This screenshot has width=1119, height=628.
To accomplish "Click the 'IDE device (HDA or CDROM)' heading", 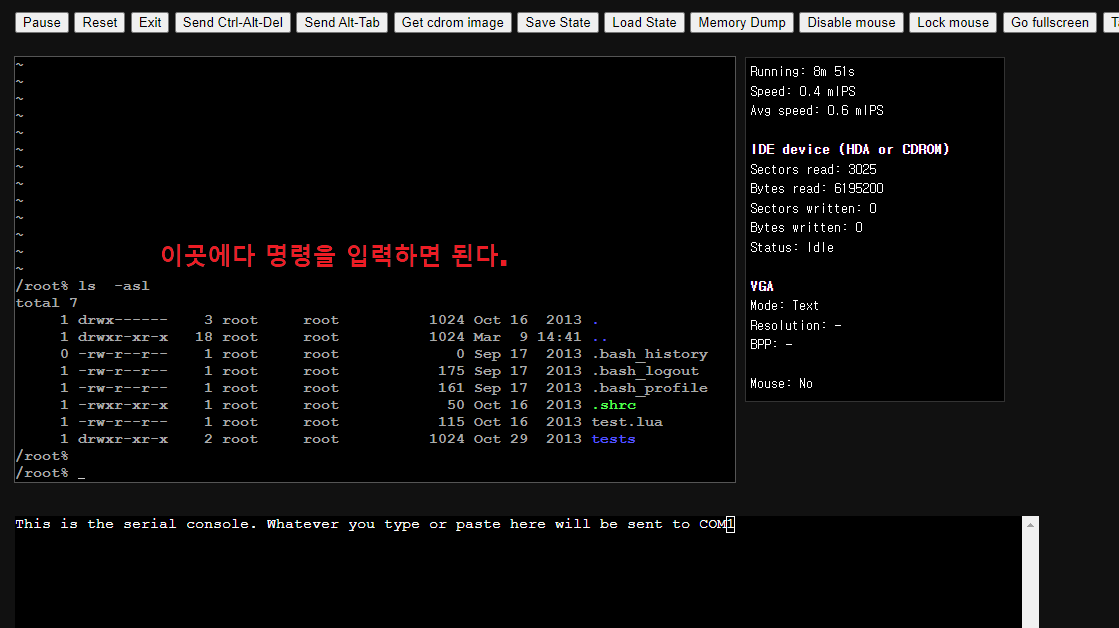I will (x=850, y=149).
